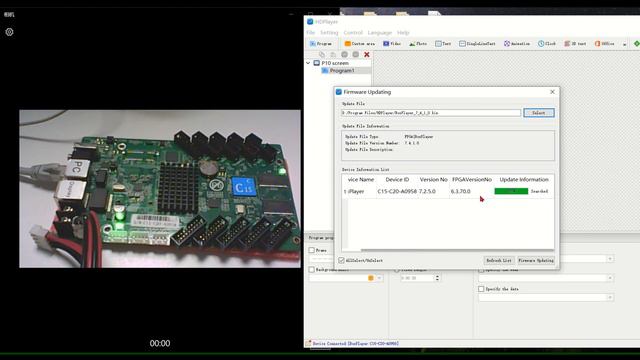Click the red X delete icon above the tree
The height and width of the screenshot is (360, 640).
[x=367, y=54]
